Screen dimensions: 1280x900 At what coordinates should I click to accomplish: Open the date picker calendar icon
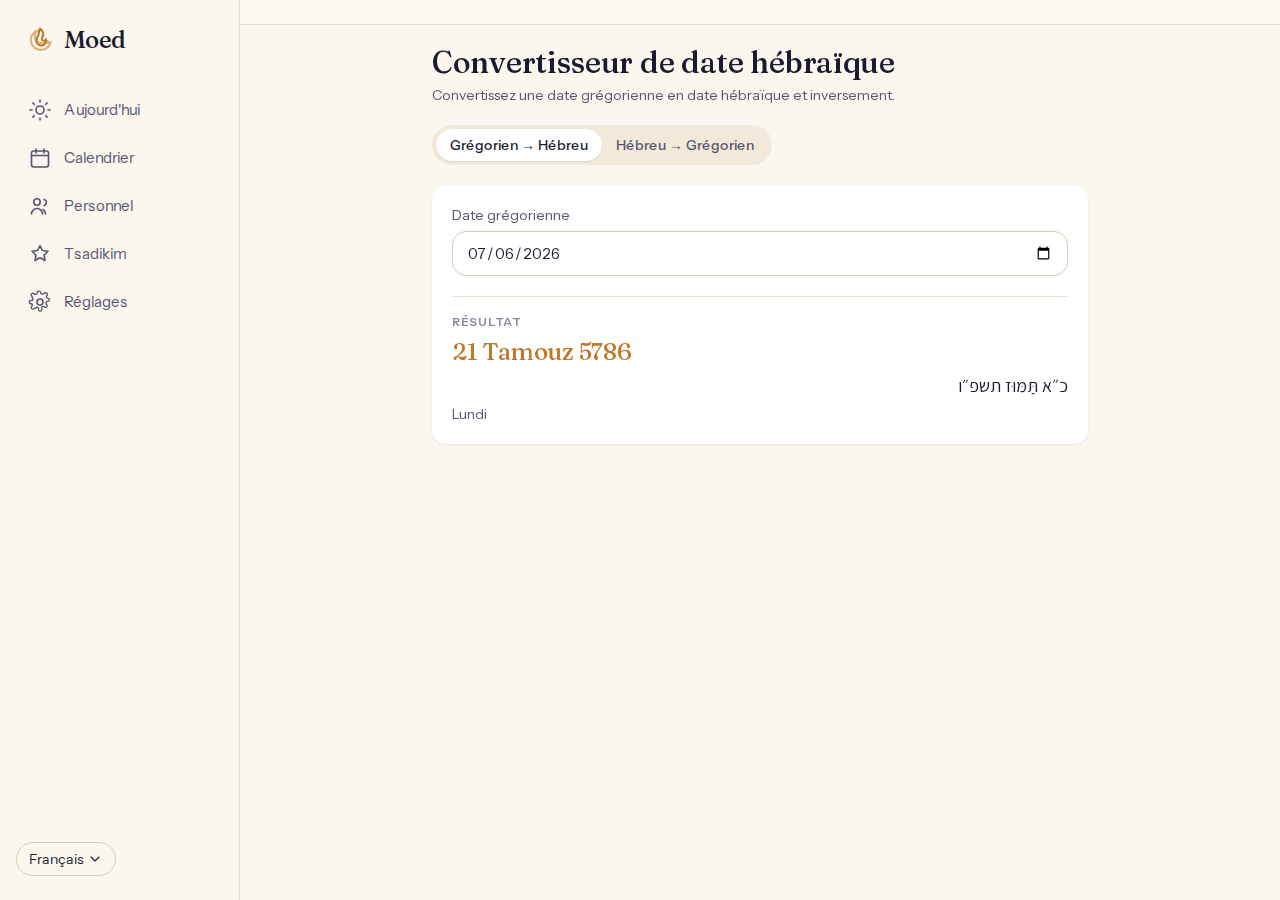(1043, 254)
